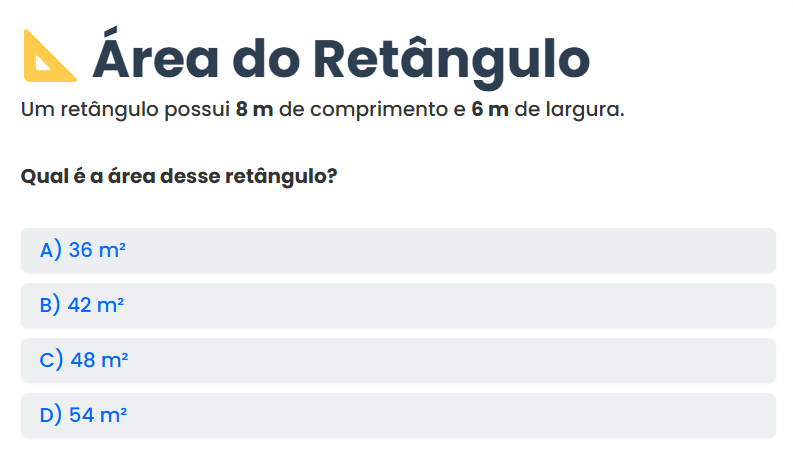Click the question mark ending the bold question
793x466 pixels.
(331, 177)
